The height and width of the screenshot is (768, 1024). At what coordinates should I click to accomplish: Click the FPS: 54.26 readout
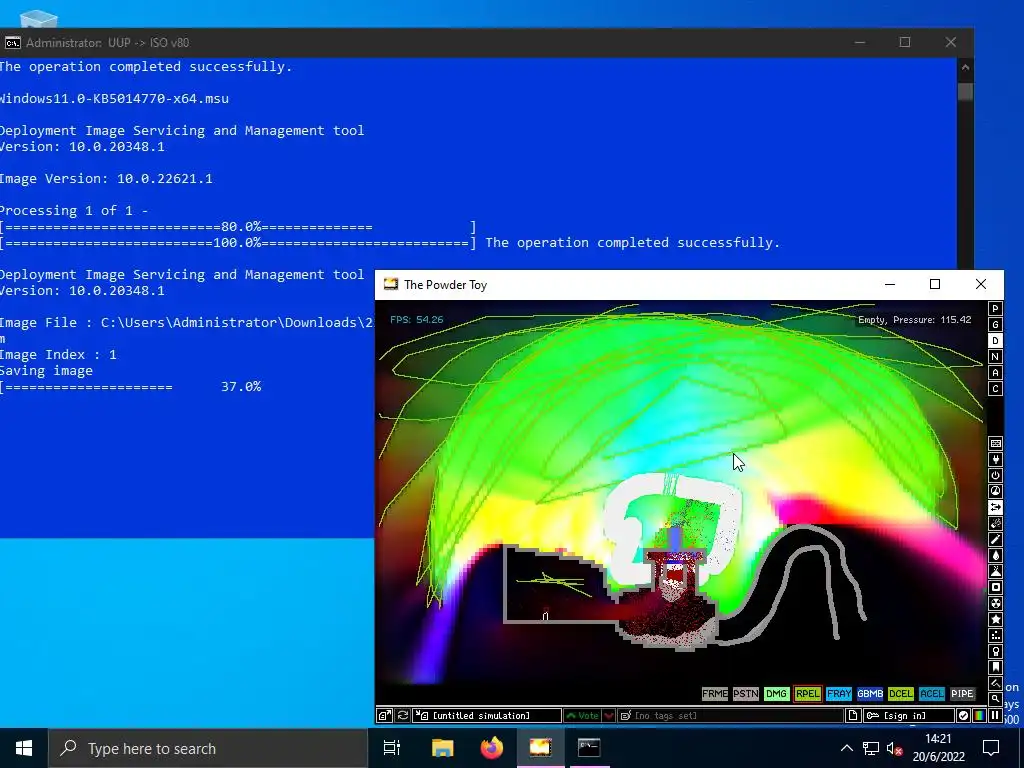coord(417,319)
